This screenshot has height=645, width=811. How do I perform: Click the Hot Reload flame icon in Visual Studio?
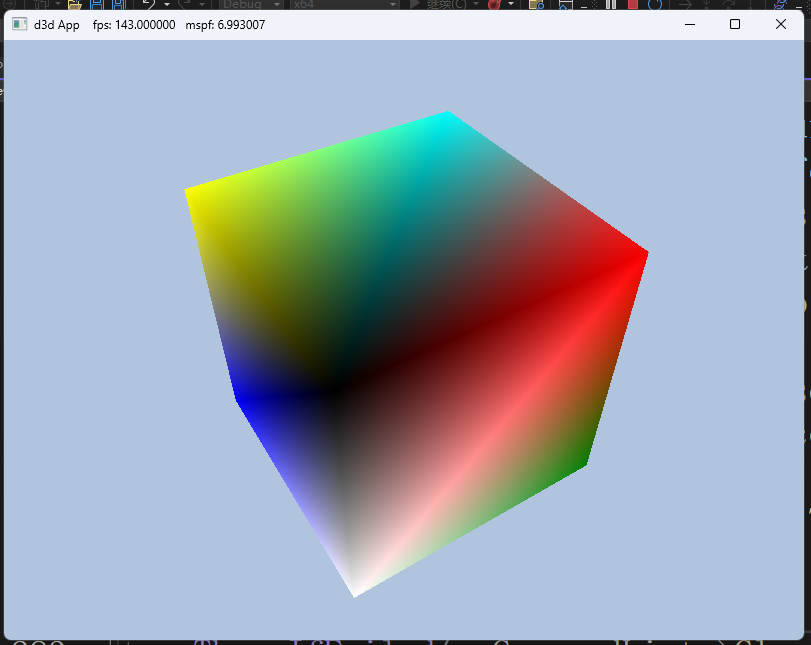[x=494, y=5]
